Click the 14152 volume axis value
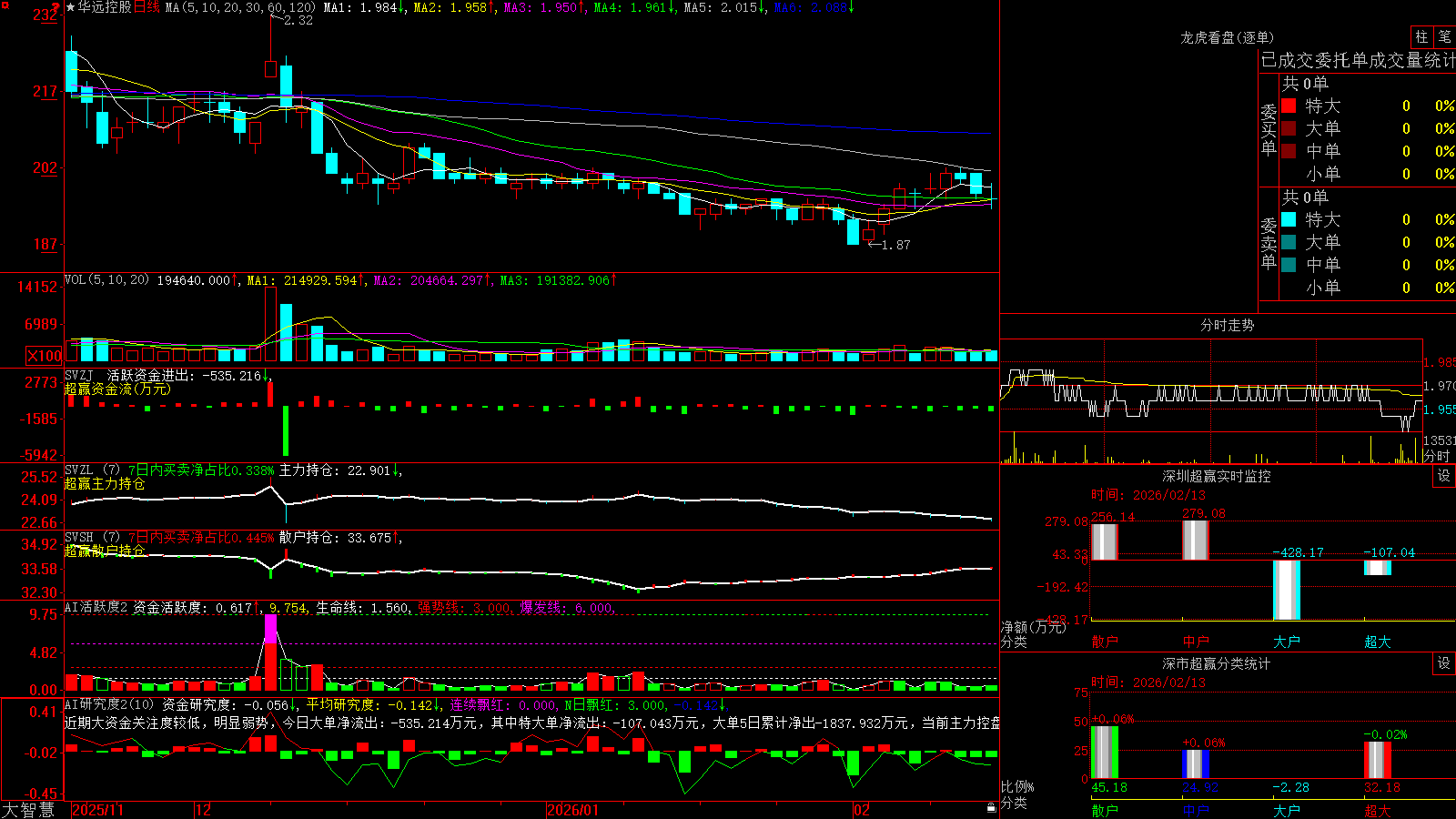1456x819 pixels. [x=37, y=287]
